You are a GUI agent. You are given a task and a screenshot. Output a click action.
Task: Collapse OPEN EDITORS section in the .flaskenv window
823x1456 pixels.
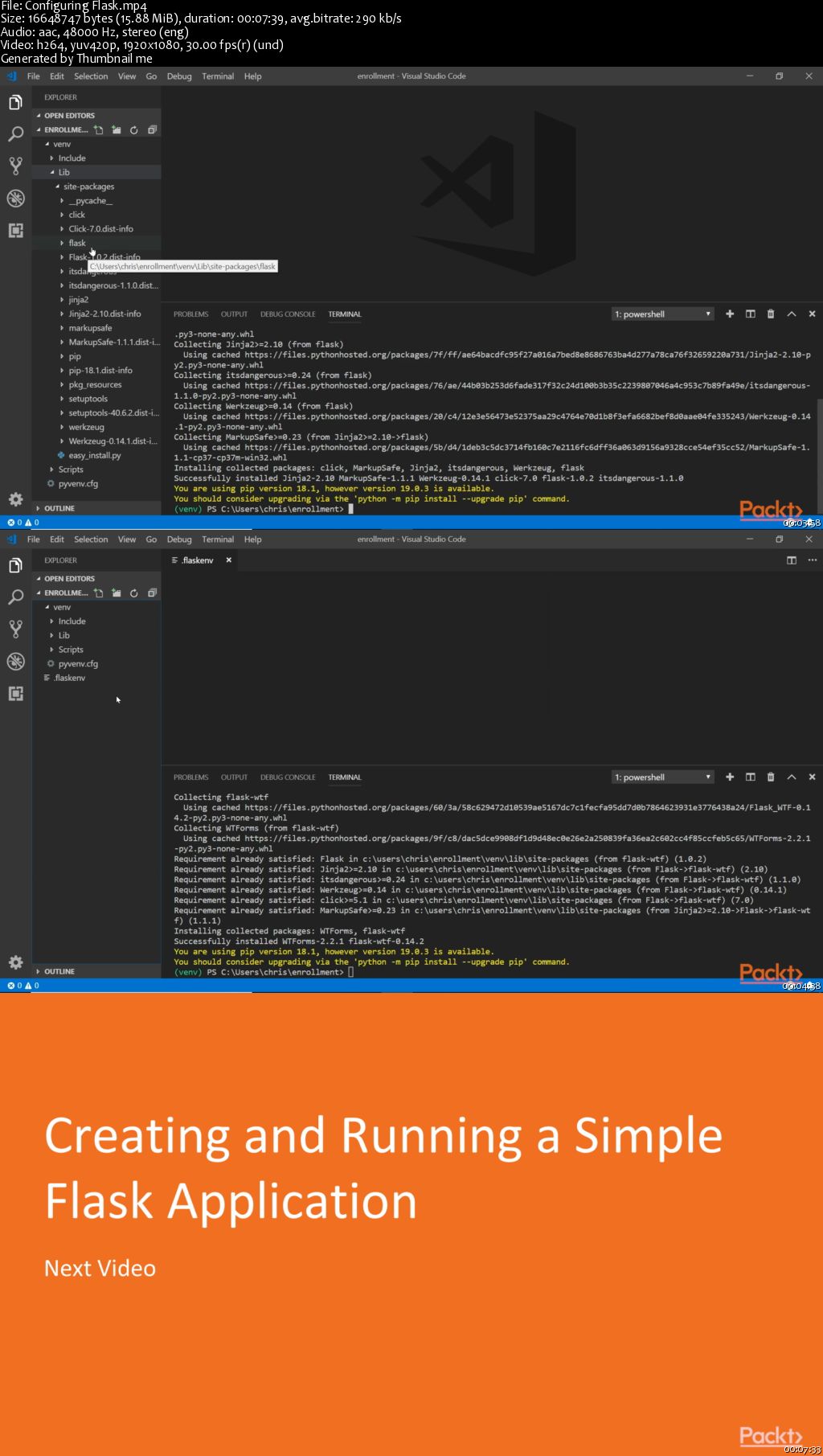click(69, 579)
